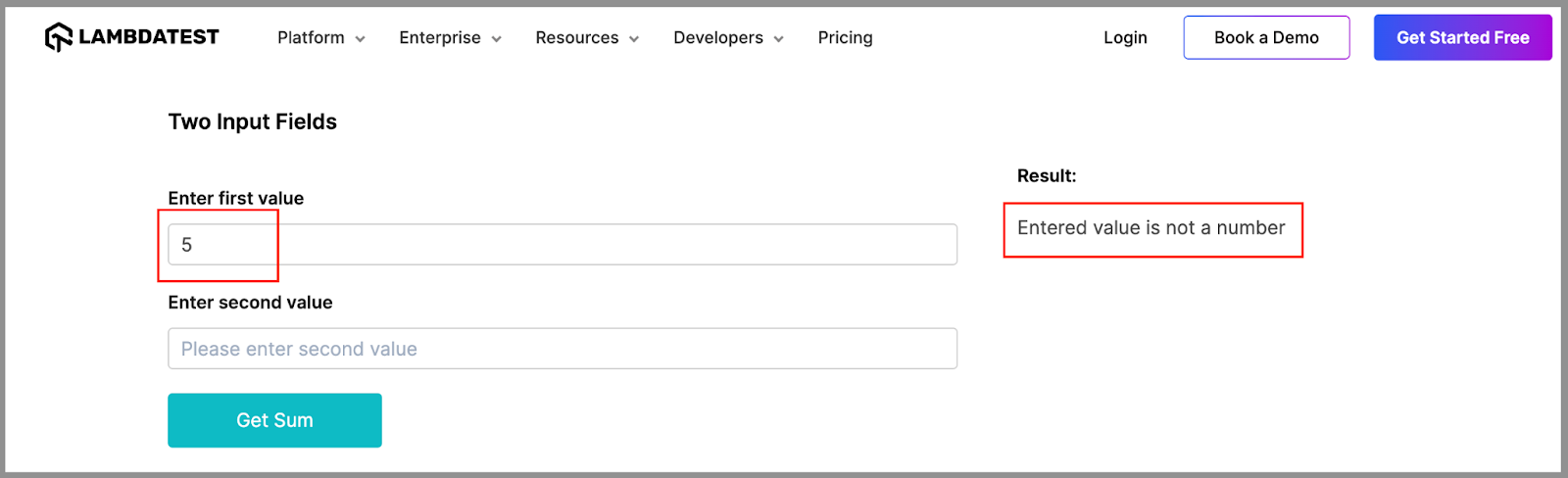Image resolution: width=1568 pixels, height=478 pixels.
Task: Focus the second value input field
Action: 563,349
